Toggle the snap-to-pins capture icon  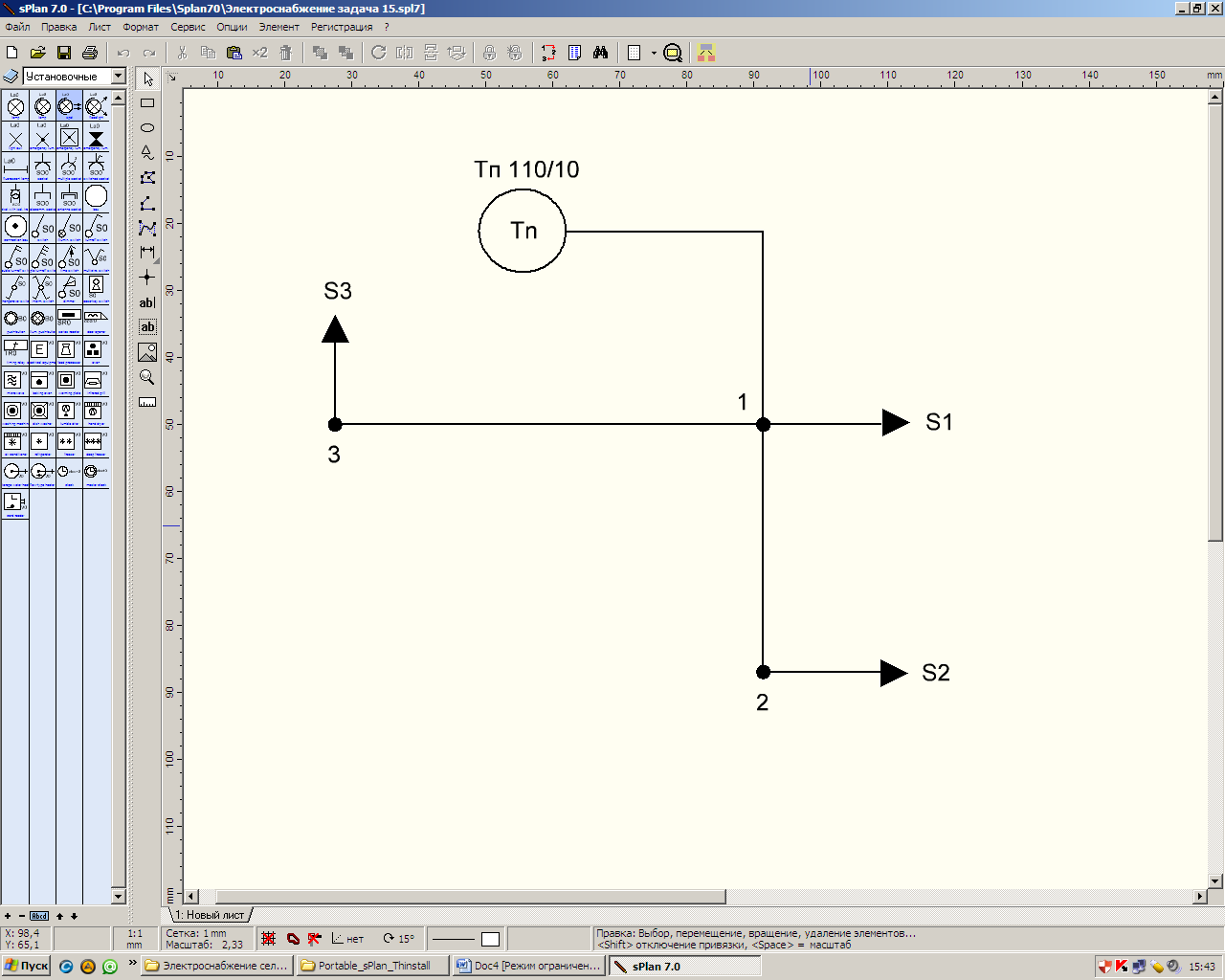click(315, 939)
